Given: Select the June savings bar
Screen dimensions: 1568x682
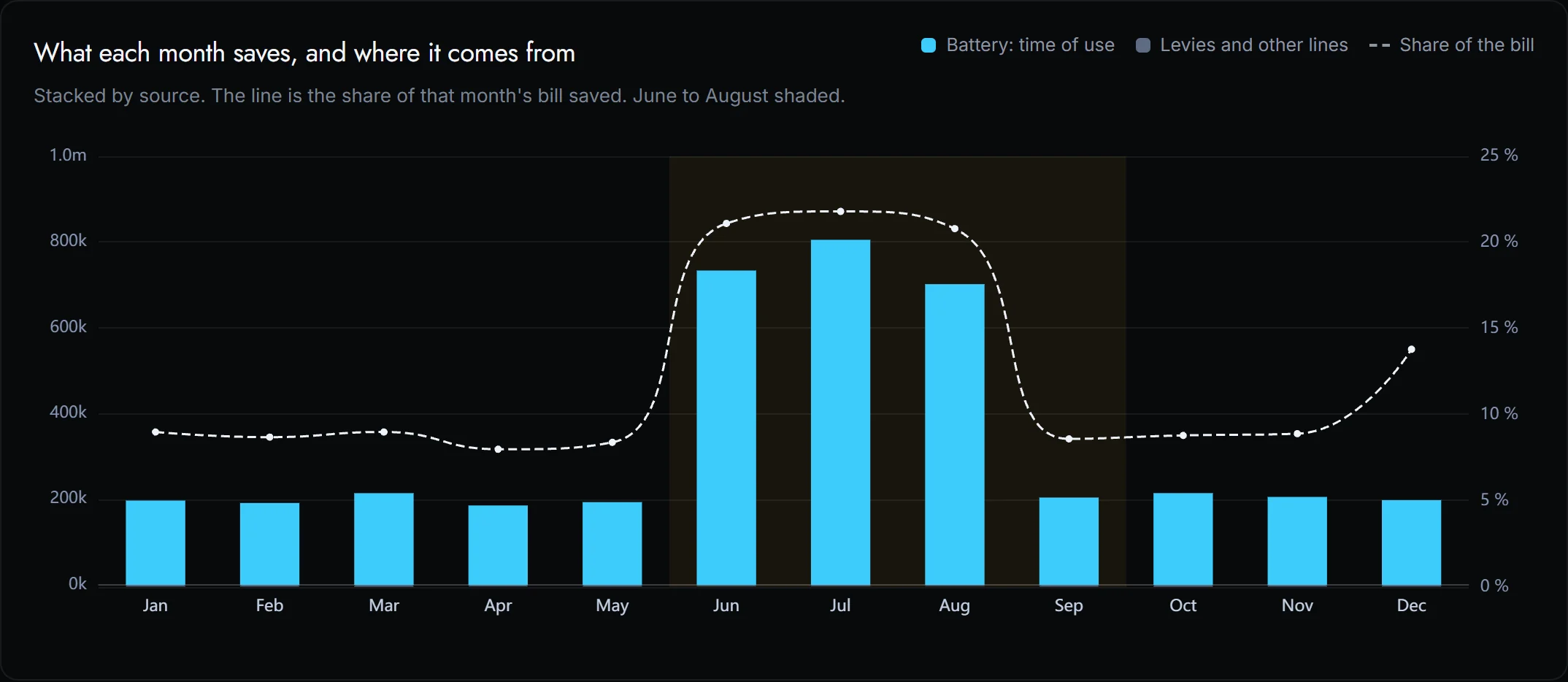Looking at the screenshot, I should 726,428.
